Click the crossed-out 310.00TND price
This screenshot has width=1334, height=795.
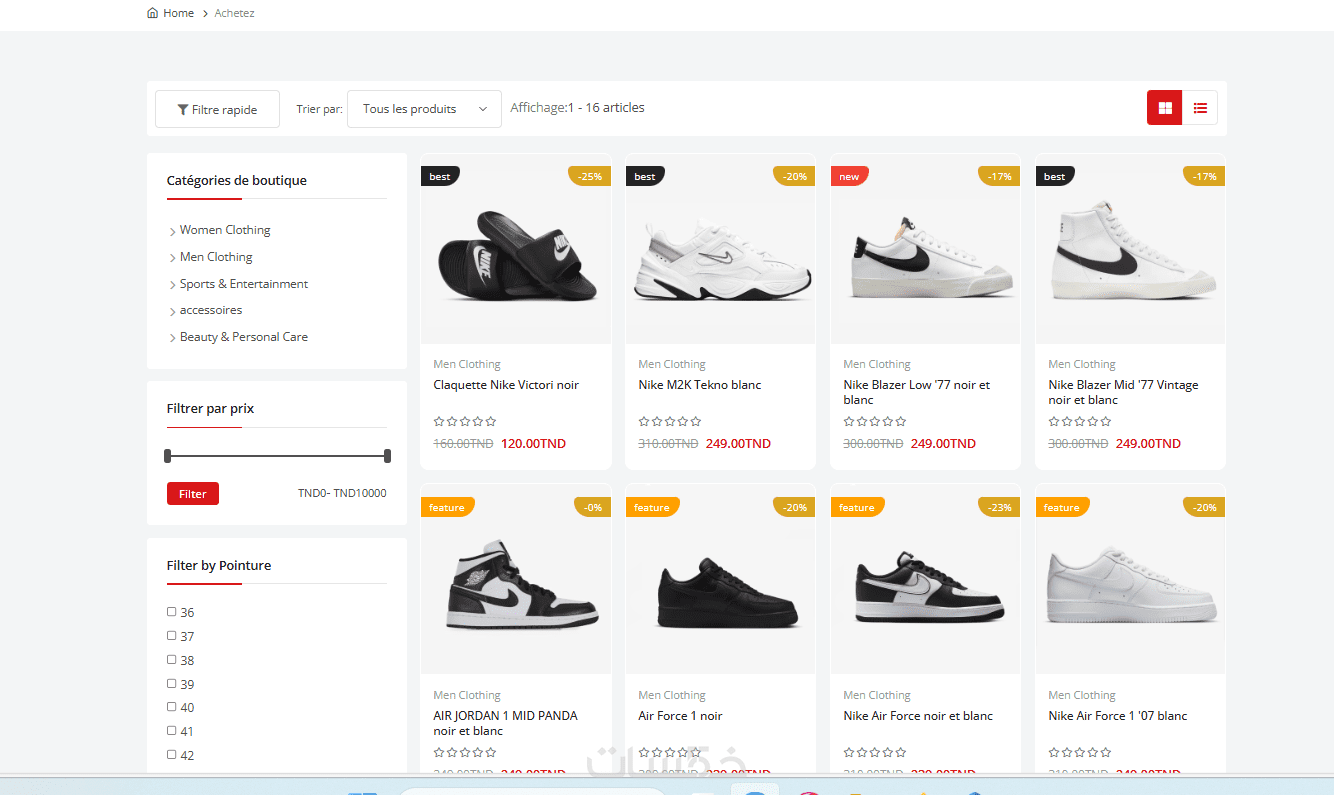tap(668, 444)
